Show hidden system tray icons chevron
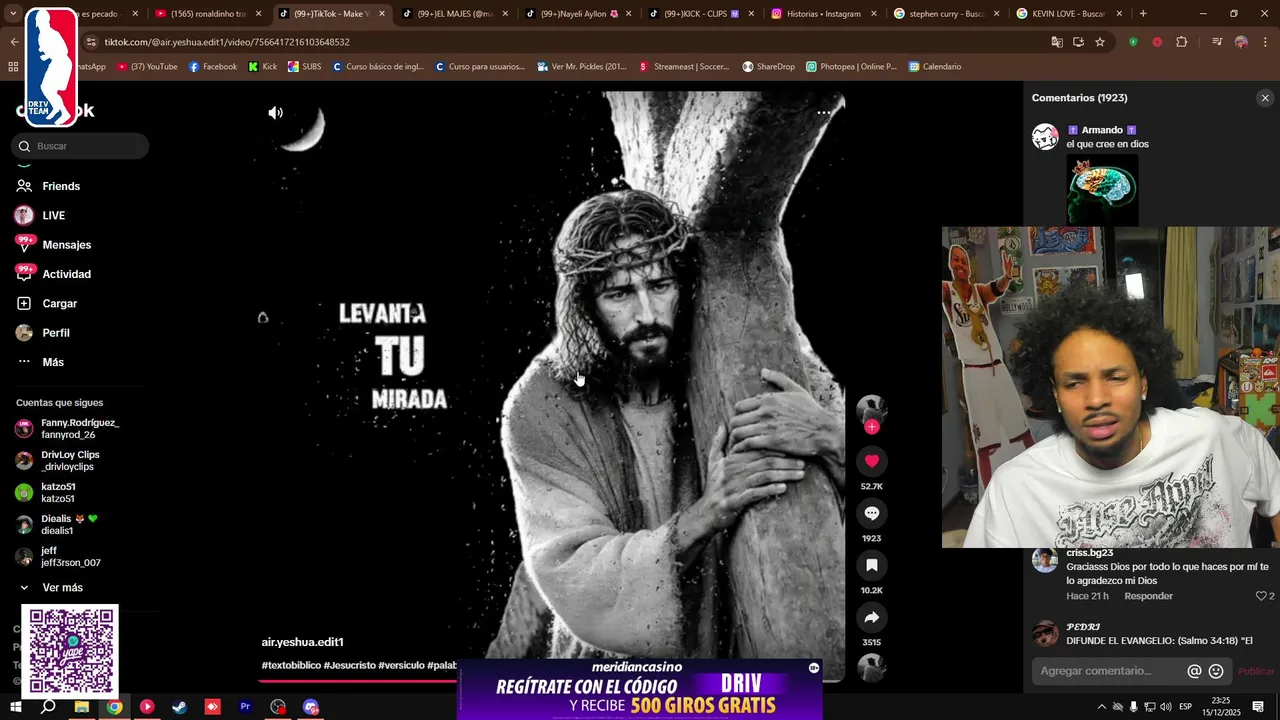Viewport: 1280px width, 720px height. pos(1102,707)
